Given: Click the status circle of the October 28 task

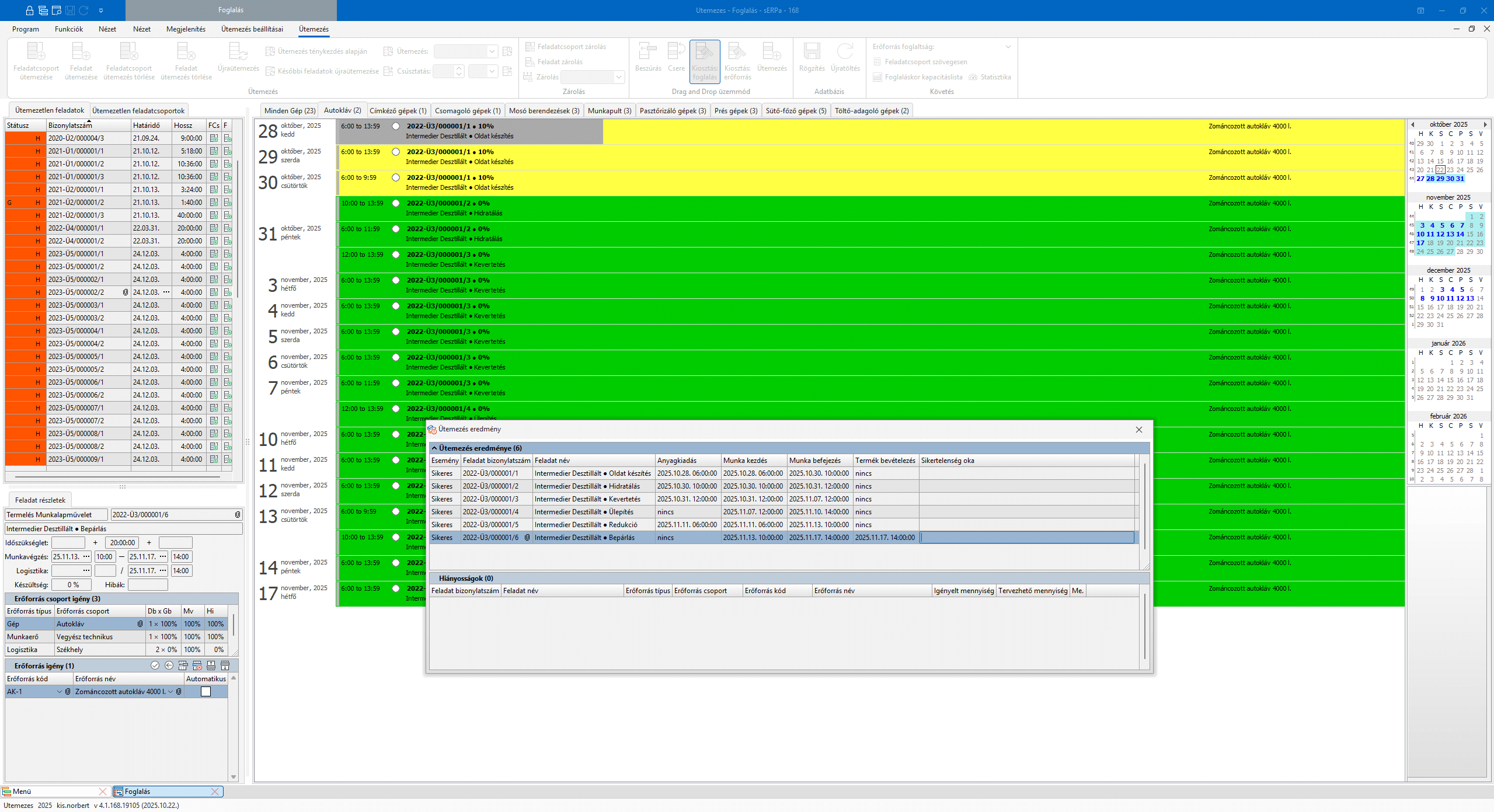Looking at the screenshot, I should (x=396, y=126).
